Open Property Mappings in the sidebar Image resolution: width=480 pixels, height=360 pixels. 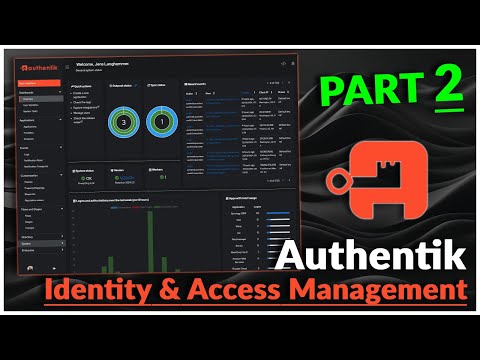(34, 188)
